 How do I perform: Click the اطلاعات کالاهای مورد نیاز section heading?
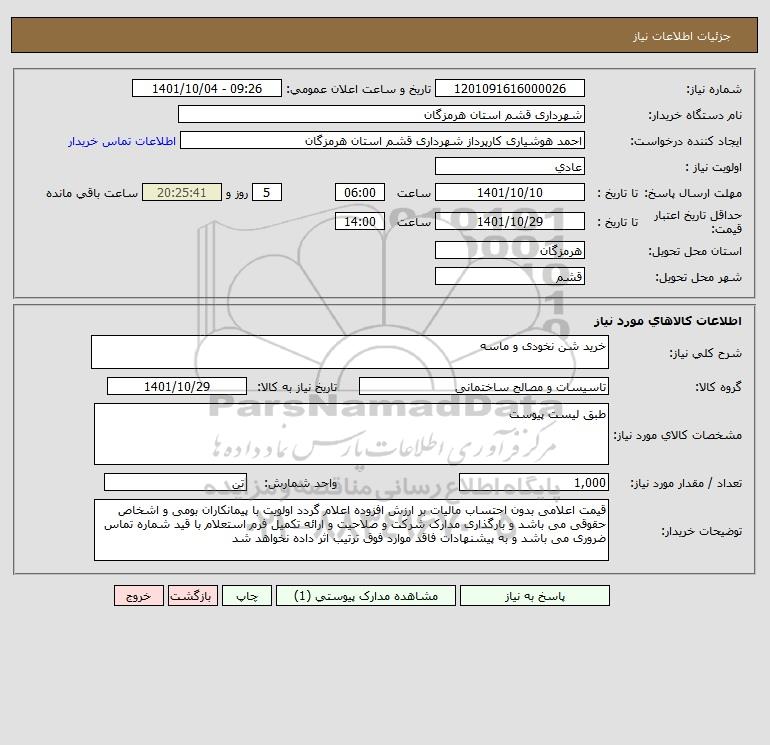click(668, 321)
